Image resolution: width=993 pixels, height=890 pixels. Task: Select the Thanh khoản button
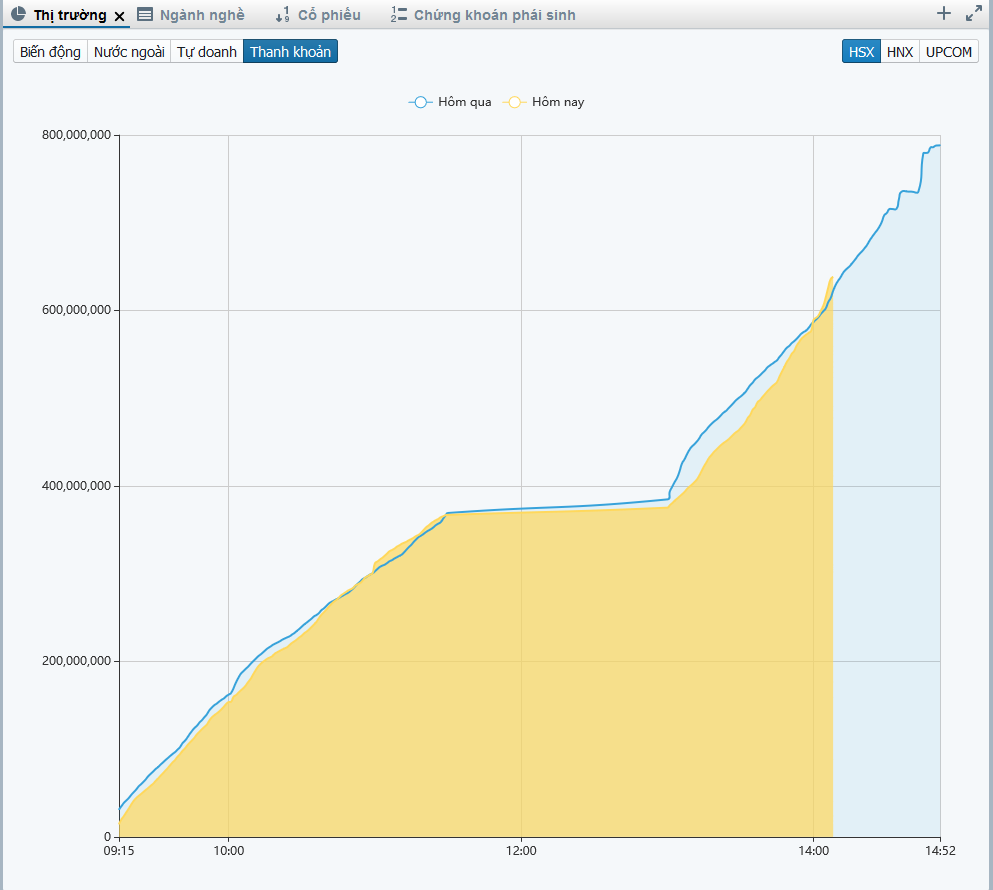click(x=290, y=52)
